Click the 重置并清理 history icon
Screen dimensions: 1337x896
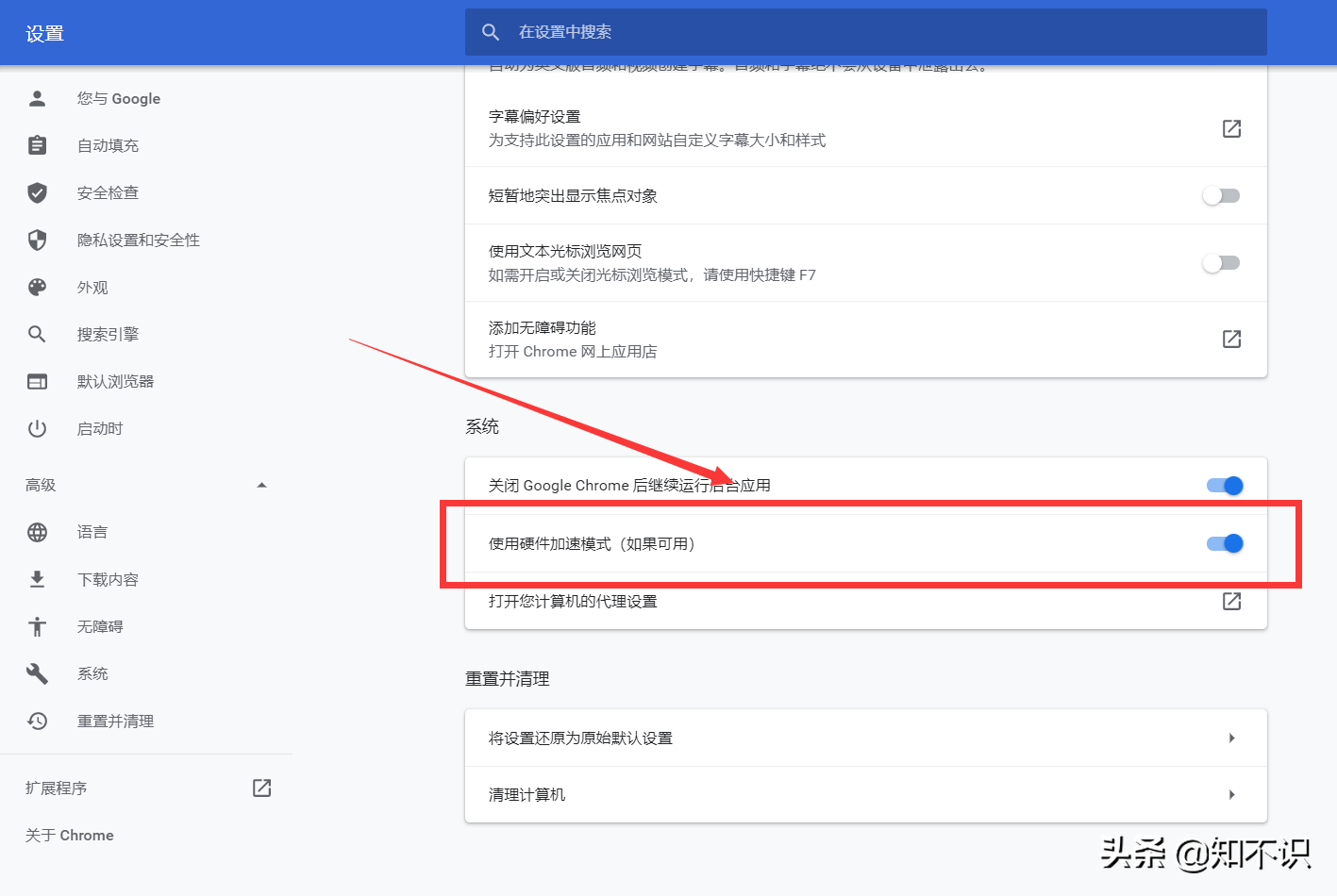click(37, 721)
